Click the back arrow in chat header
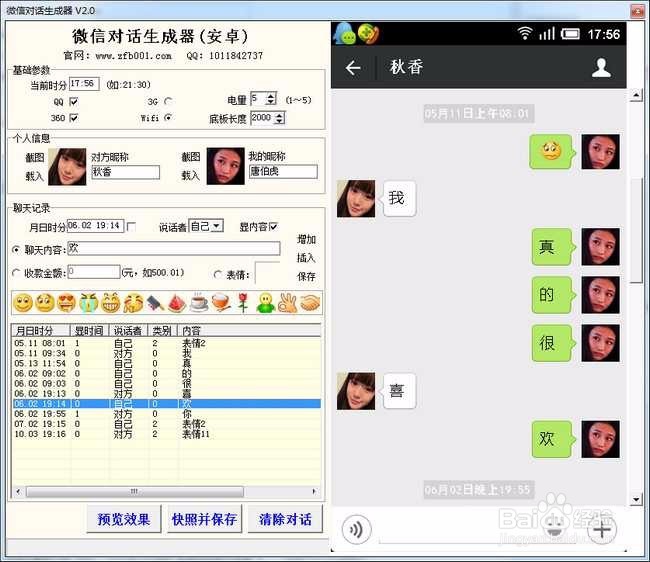This screenshot has width=650, height=562. pos(353,68)
